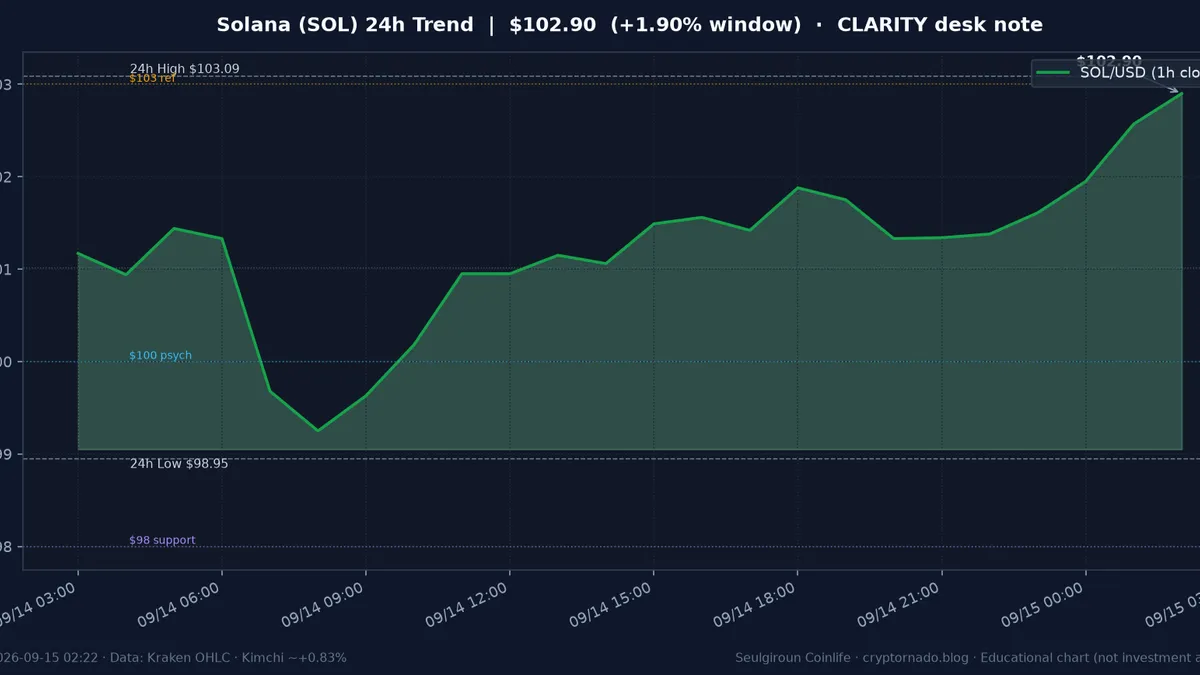Click the green line sample in the legend

1054,72
